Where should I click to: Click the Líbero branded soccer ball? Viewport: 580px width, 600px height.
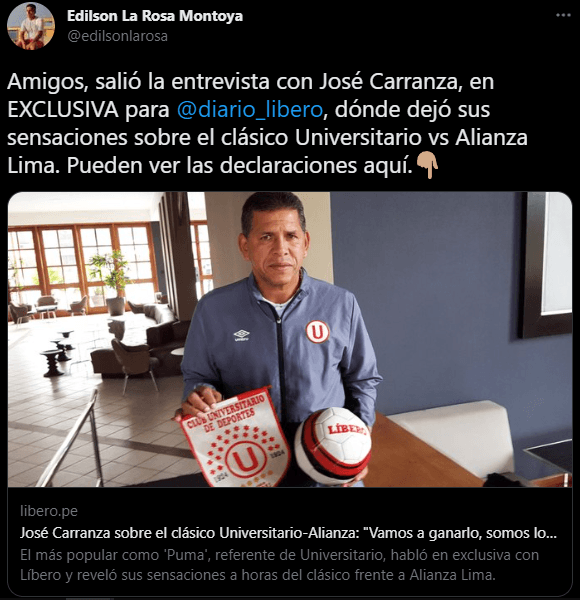tap(332, 445)
